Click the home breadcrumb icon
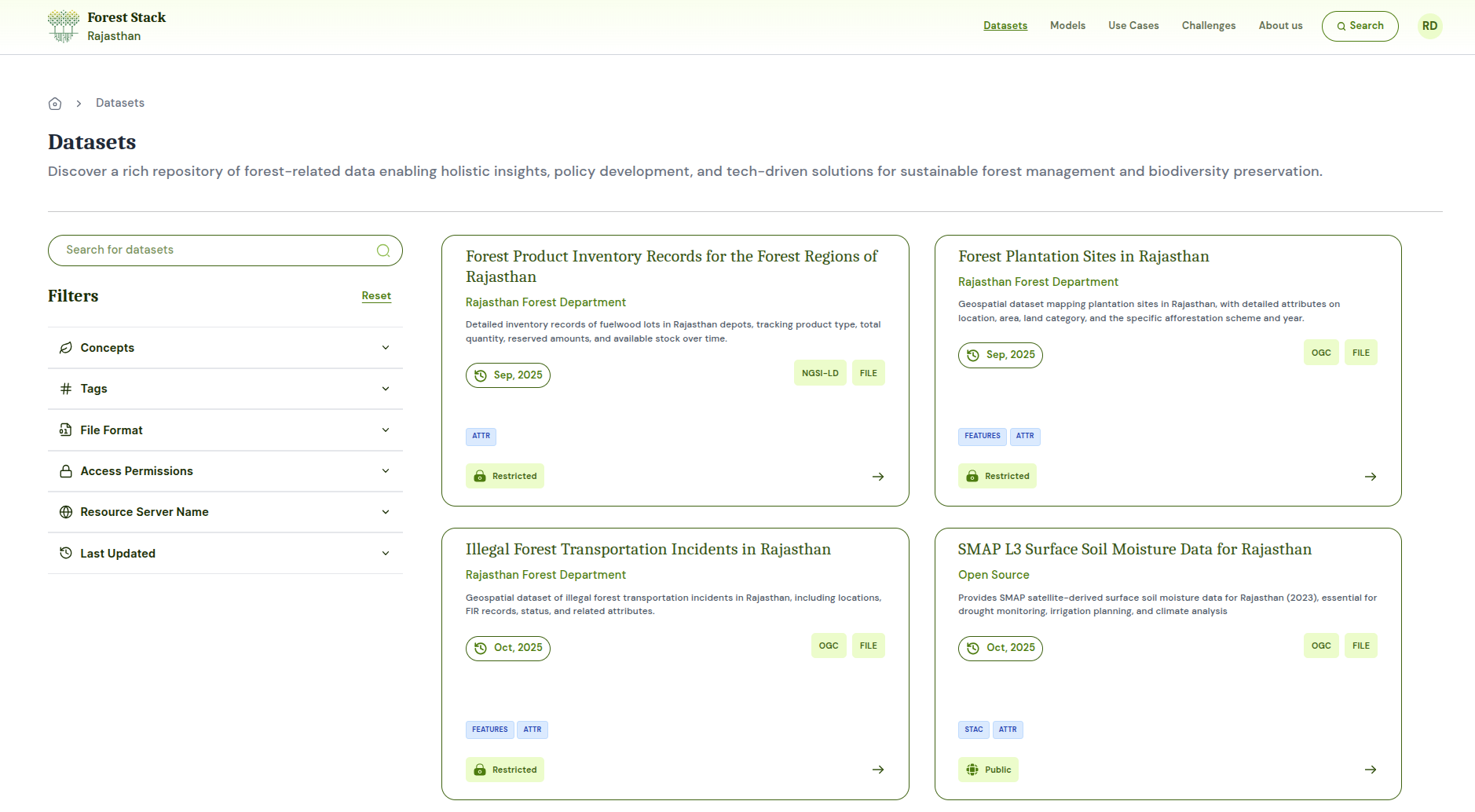Viewport: 1475px width, 812px height. 55,104
